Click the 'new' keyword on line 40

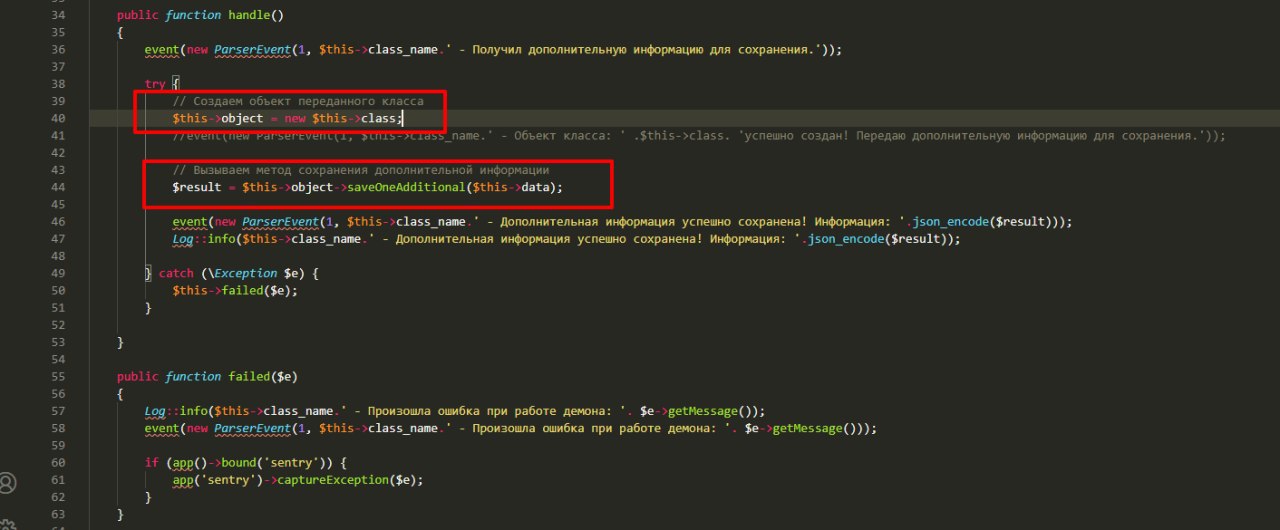tap(296, 118)
